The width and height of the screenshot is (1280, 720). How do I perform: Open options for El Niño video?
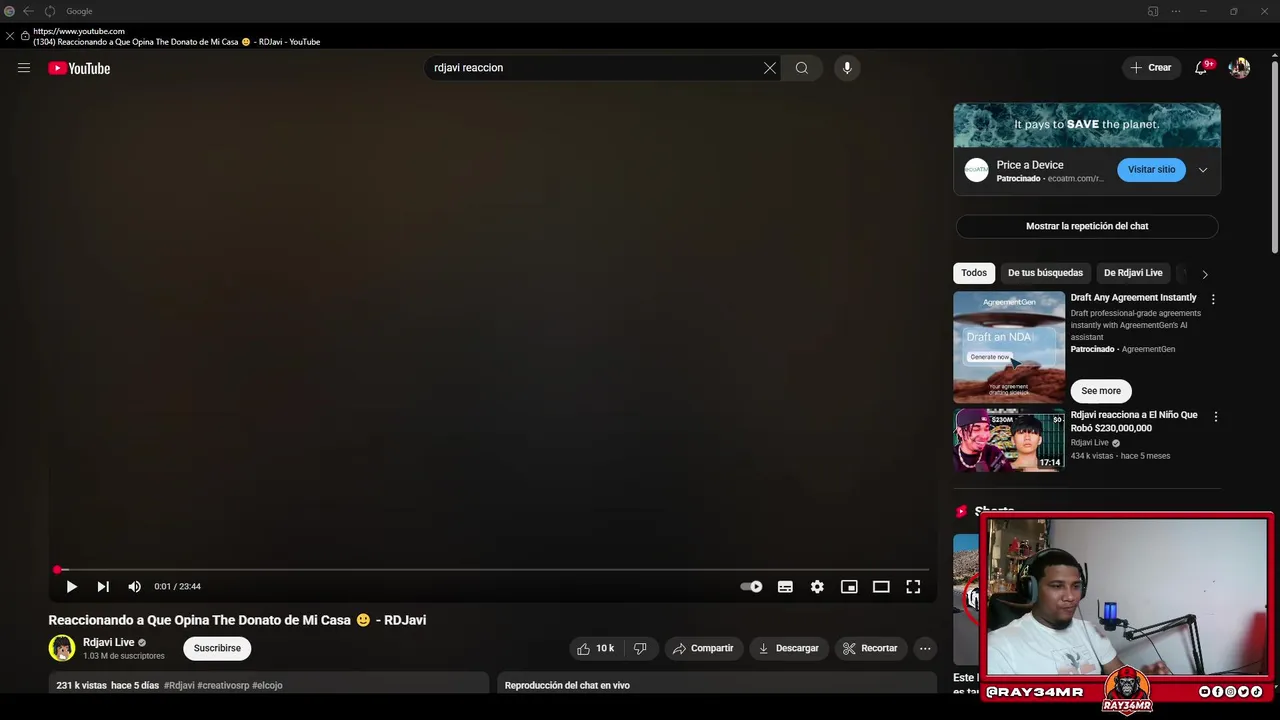tap(1216, 416)
